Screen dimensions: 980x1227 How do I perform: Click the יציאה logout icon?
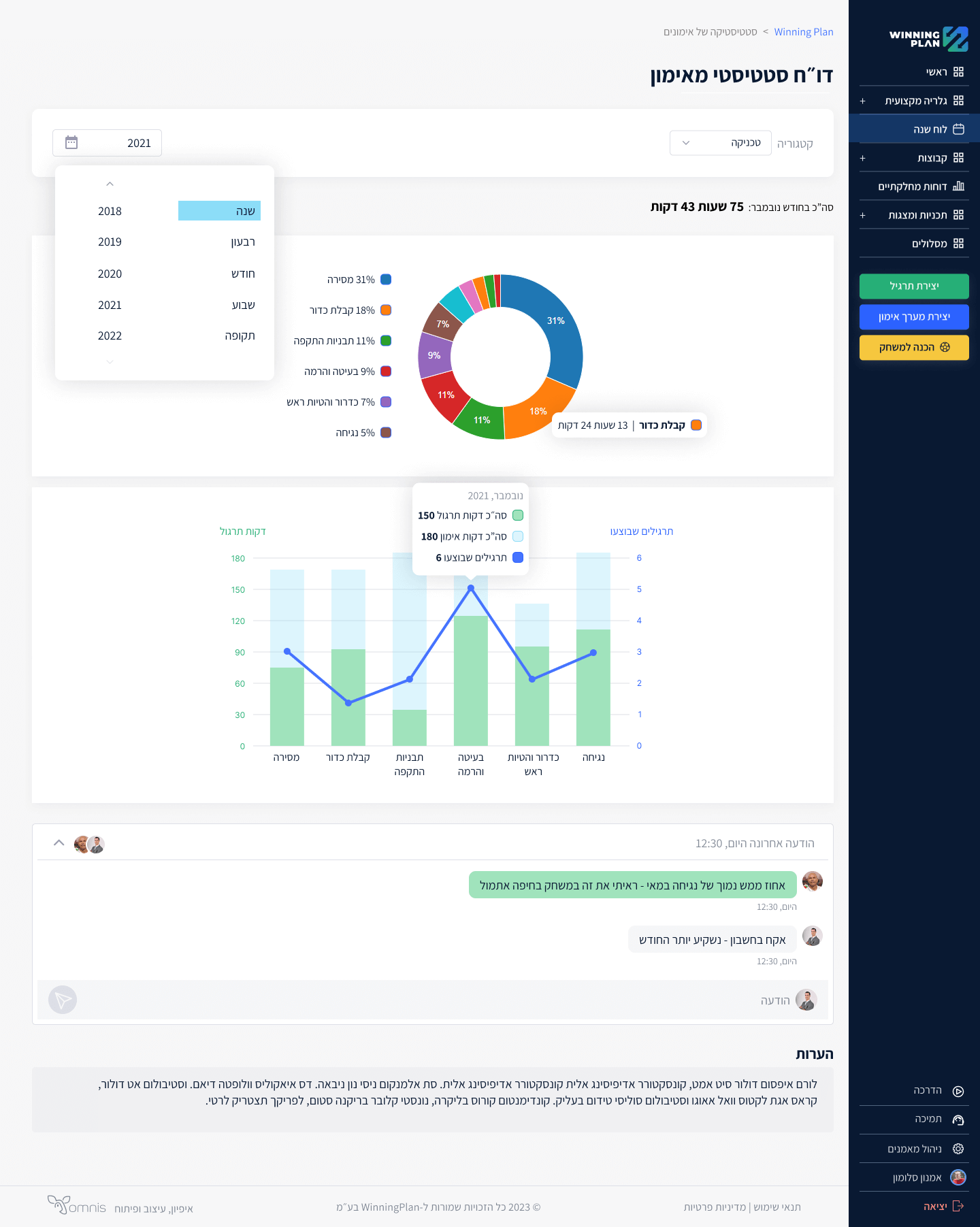(958, 1206)
